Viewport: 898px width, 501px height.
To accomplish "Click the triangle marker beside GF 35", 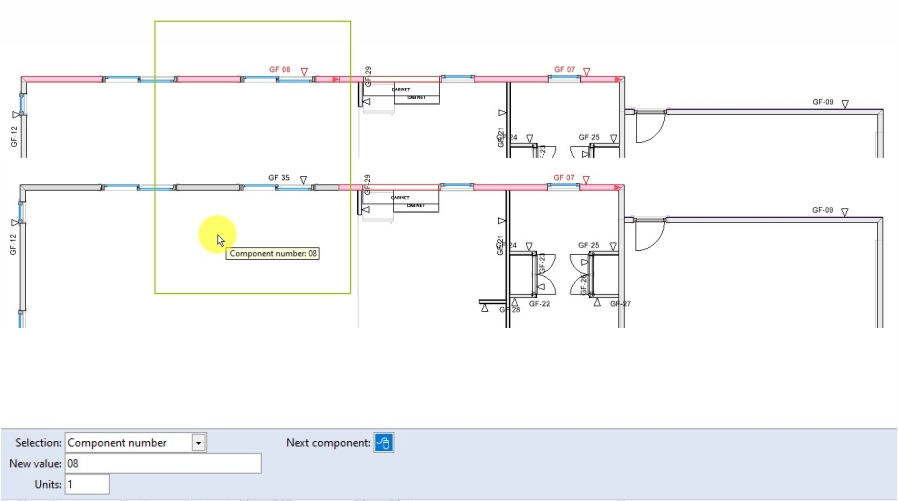I will click(304, 181).
